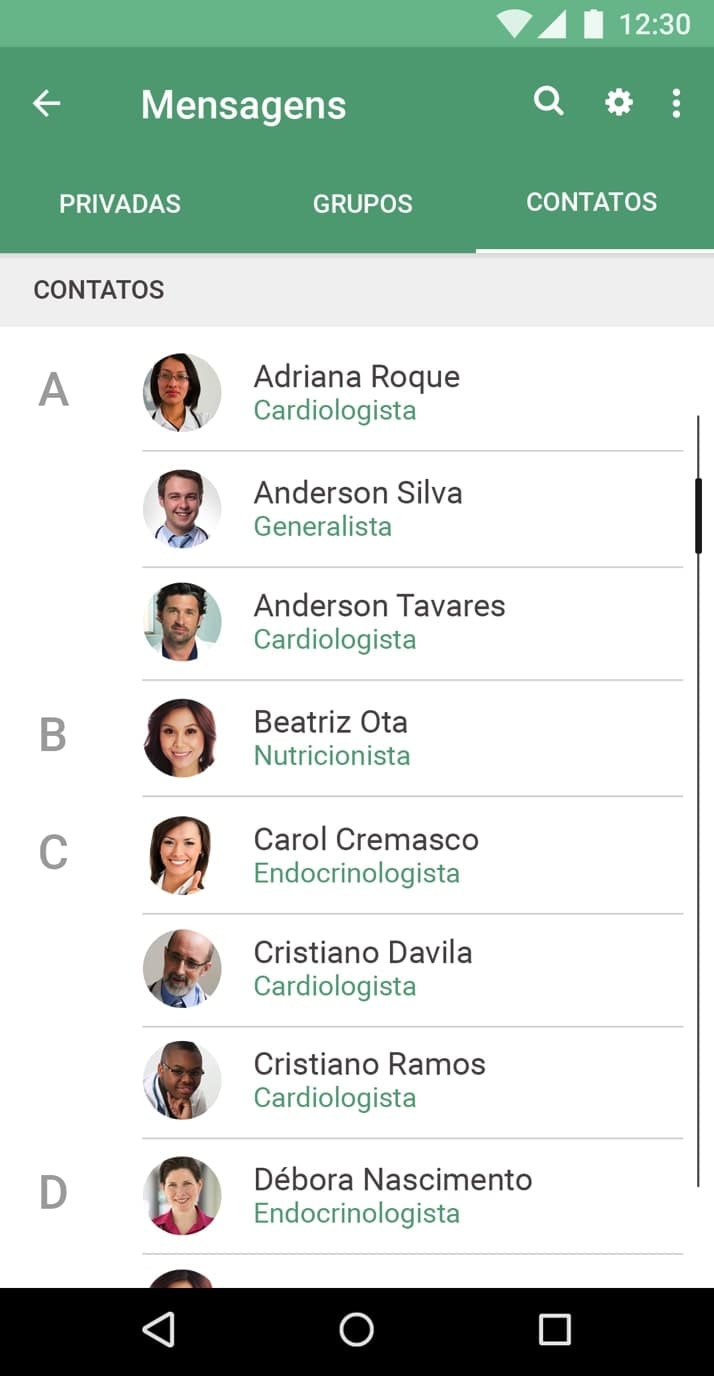Screen dimensions: 714x1376
Task: Tap Adriana Roque's profile picture
Action: pyautogui.click(x=182, y=392)
